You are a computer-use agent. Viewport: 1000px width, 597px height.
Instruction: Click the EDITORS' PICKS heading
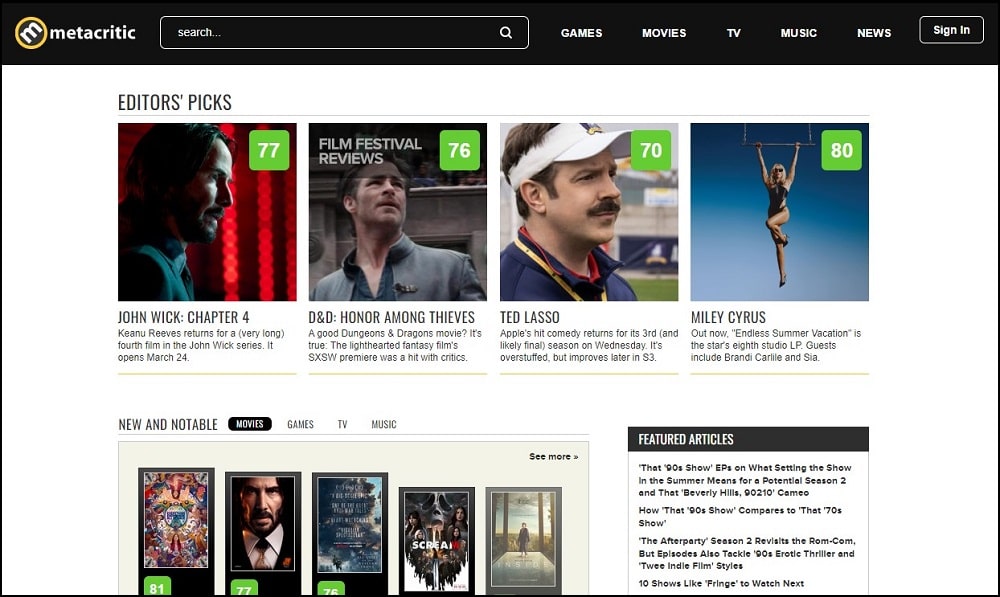tap(175, 102)
